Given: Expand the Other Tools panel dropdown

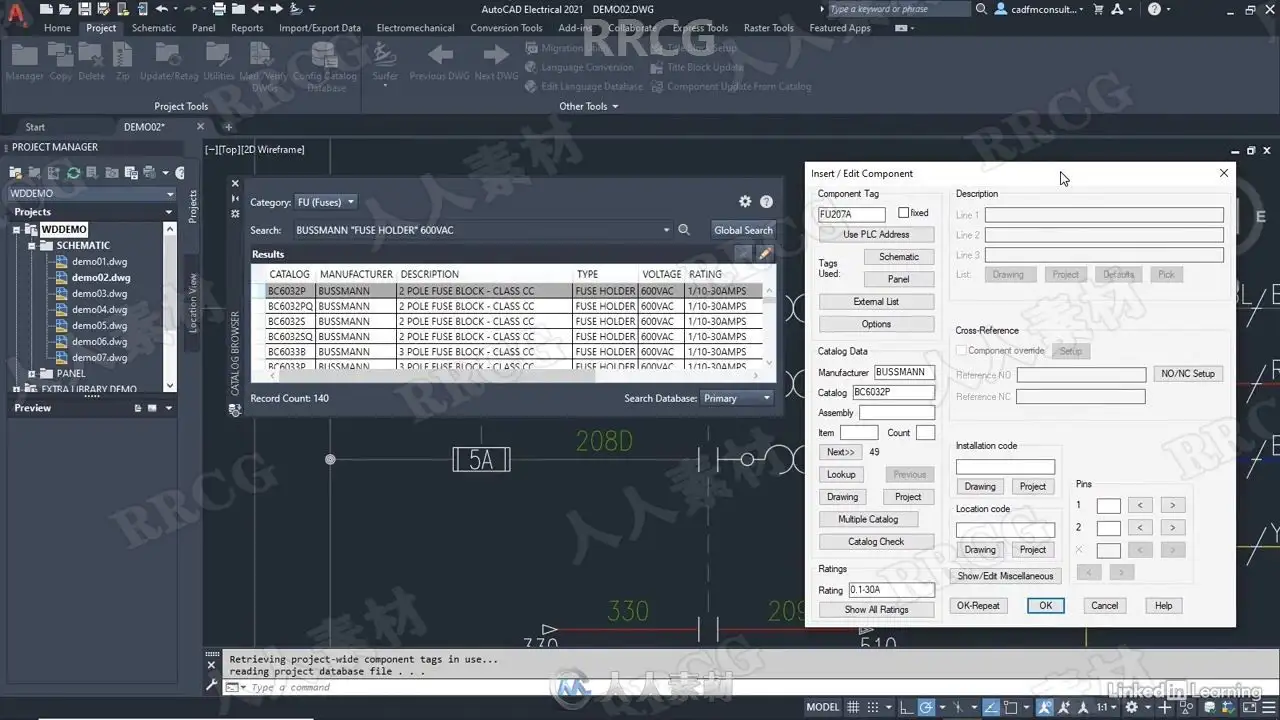Looking at the screenshot, I should tap(588, 106).
